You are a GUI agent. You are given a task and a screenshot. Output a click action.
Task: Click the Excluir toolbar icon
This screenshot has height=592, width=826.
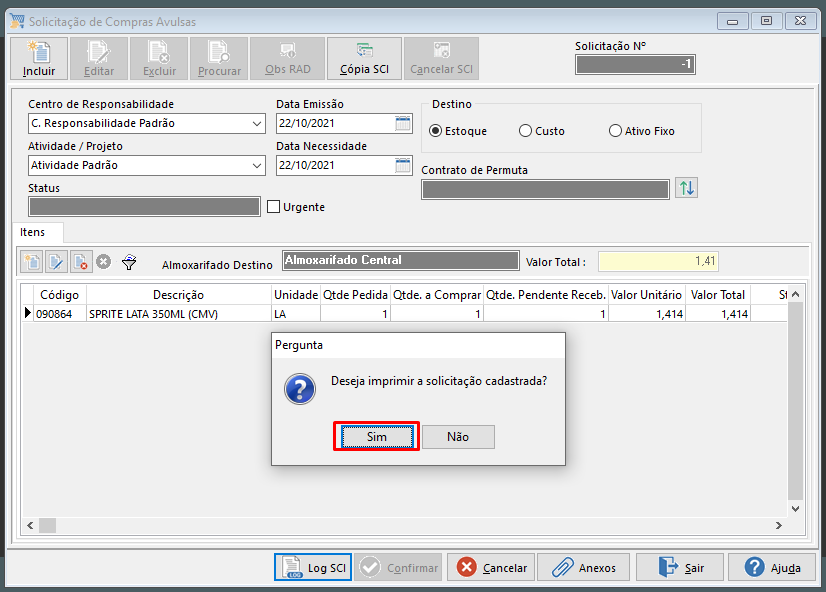click(159, 58)
